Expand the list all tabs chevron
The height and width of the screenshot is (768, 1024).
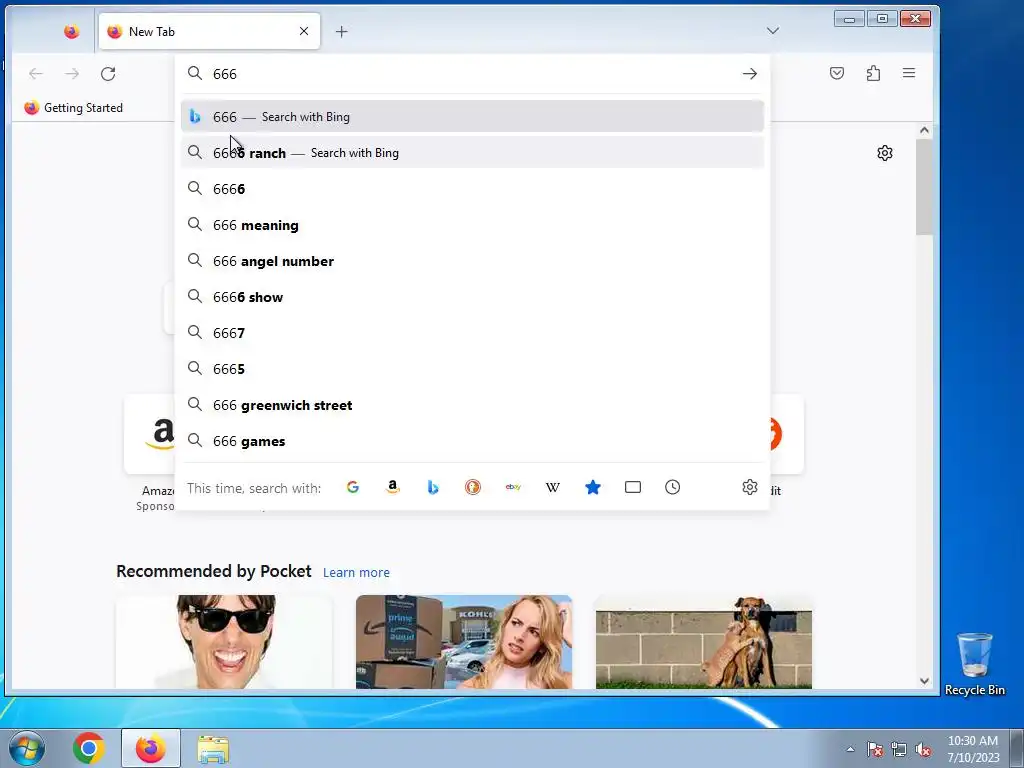tap(773, 31)
